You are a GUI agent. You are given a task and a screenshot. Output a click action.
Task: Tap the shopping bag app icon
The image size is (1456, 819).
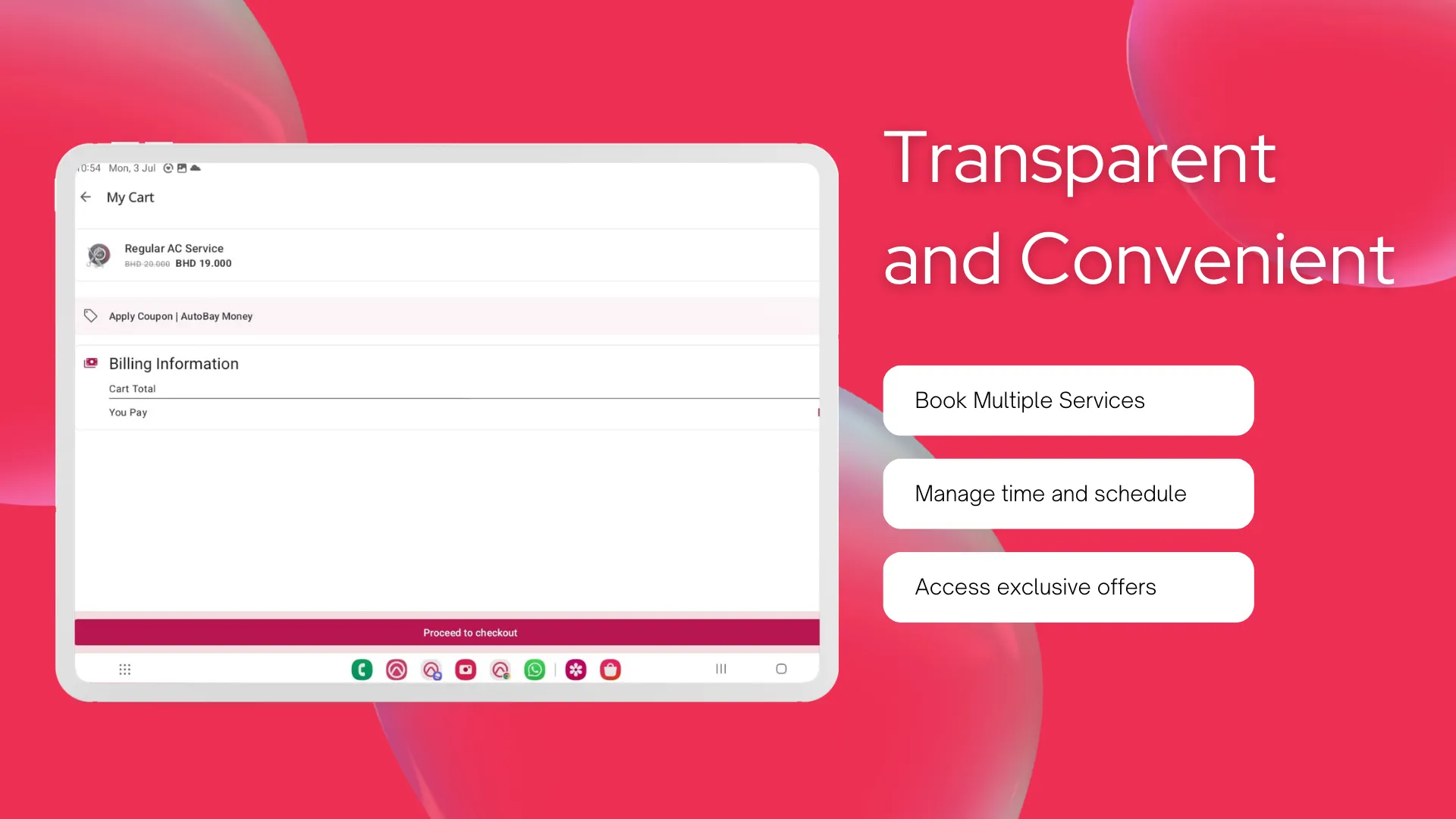(610, 669)
